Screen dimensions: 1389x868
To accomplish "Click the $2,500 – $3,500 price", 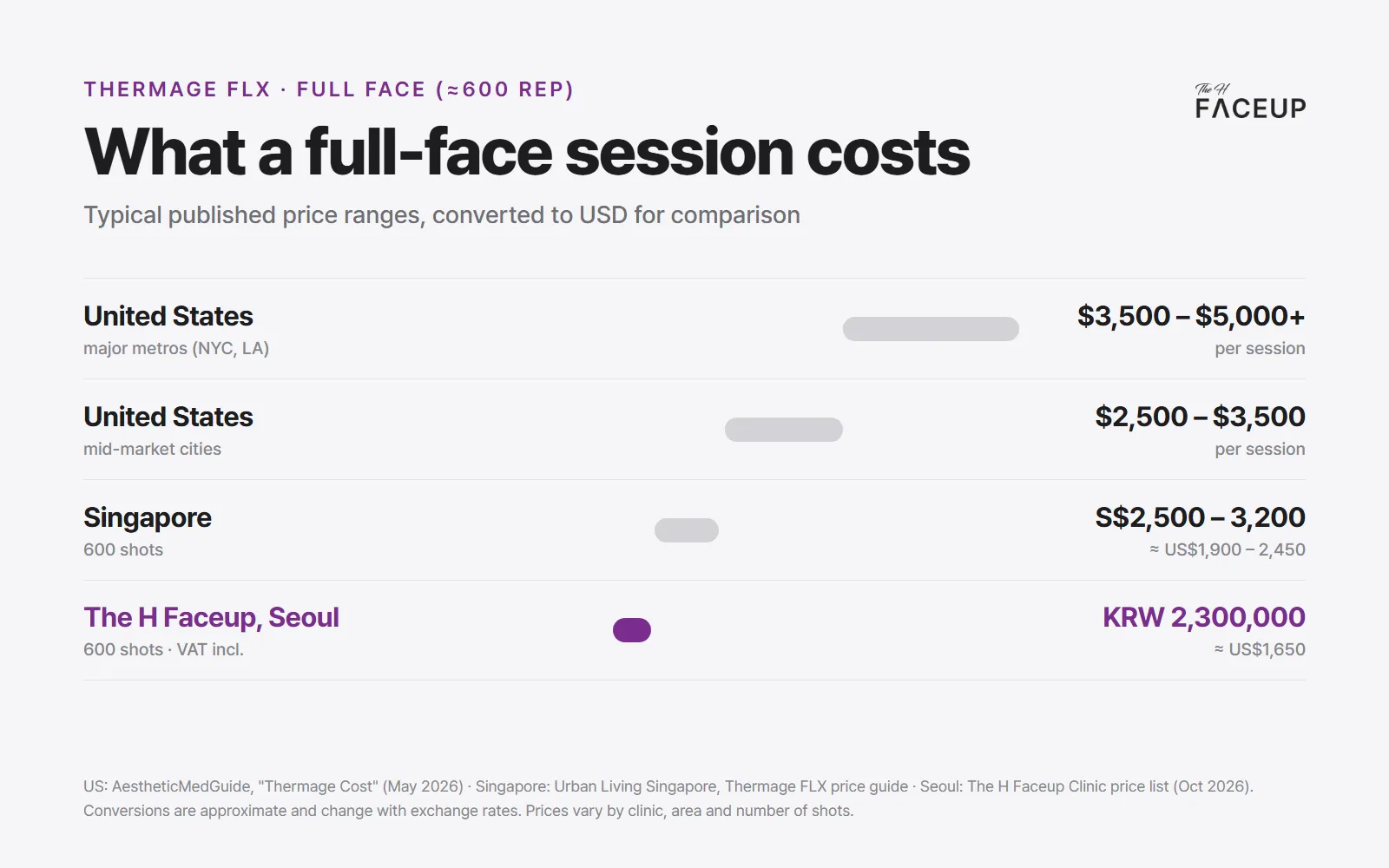I will click(x=1201, y=417).
